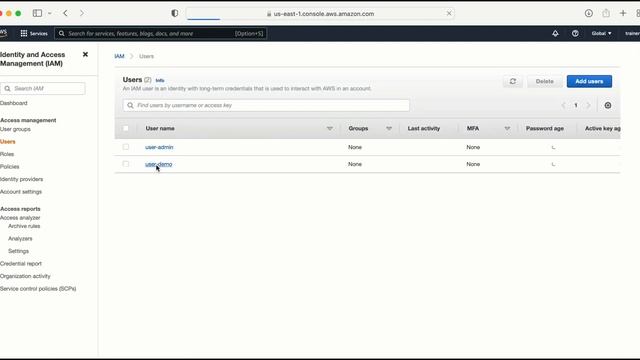Open the AWS Services grid menu
Image resolution: width=640 pixels, height=360 pixels.
coord(34,33)
